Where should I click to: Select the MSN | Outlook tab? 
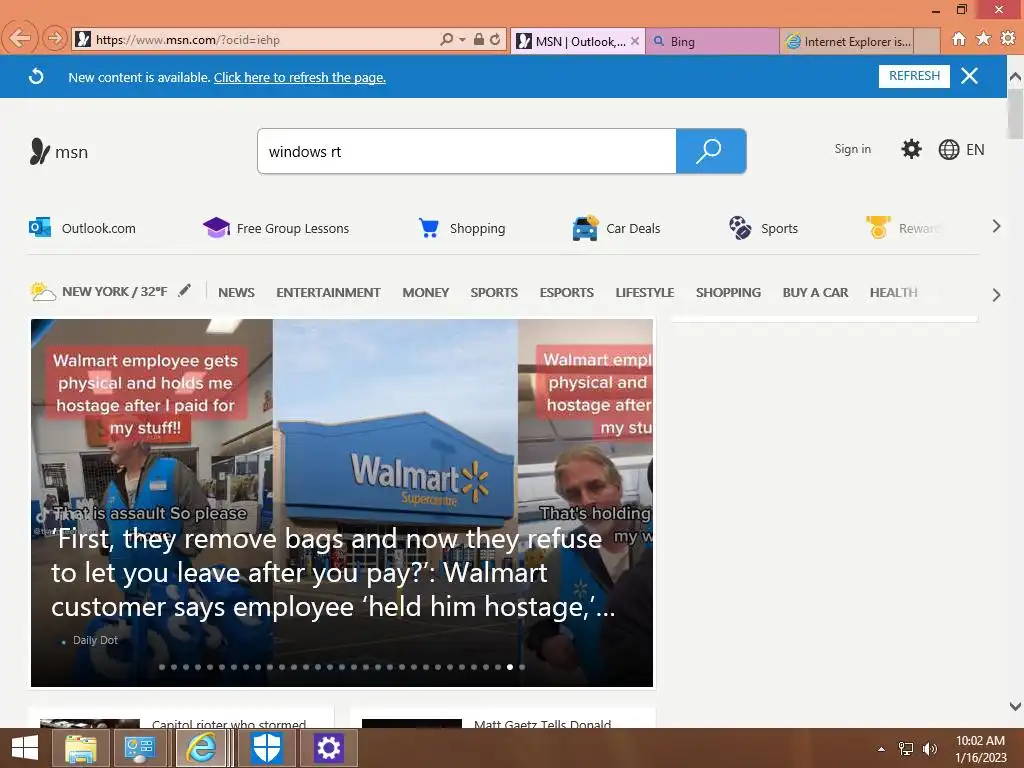pos(578,41)
